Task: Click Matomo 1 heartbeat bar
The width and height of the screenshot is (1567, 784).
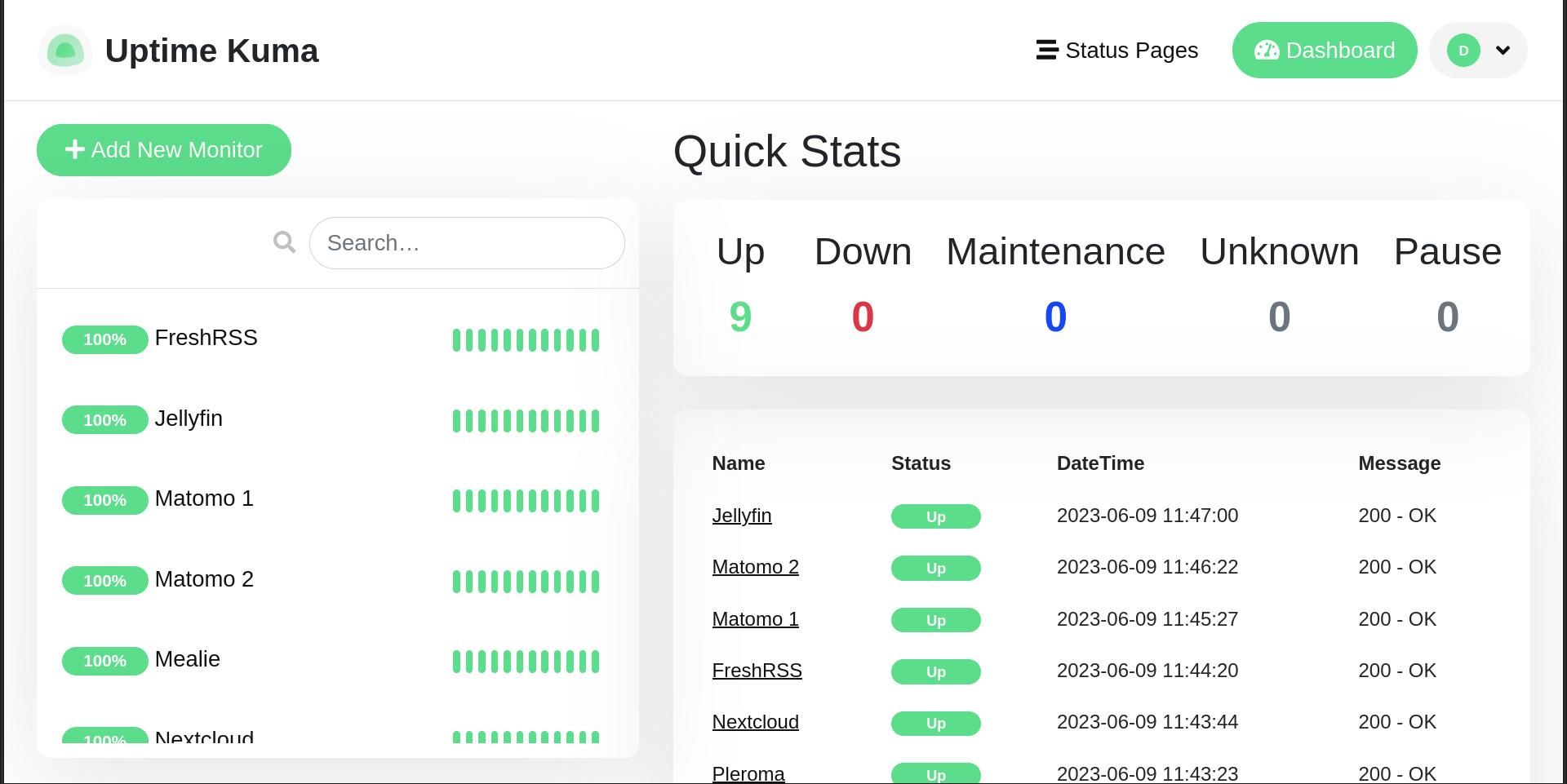Action: (526, 501)
